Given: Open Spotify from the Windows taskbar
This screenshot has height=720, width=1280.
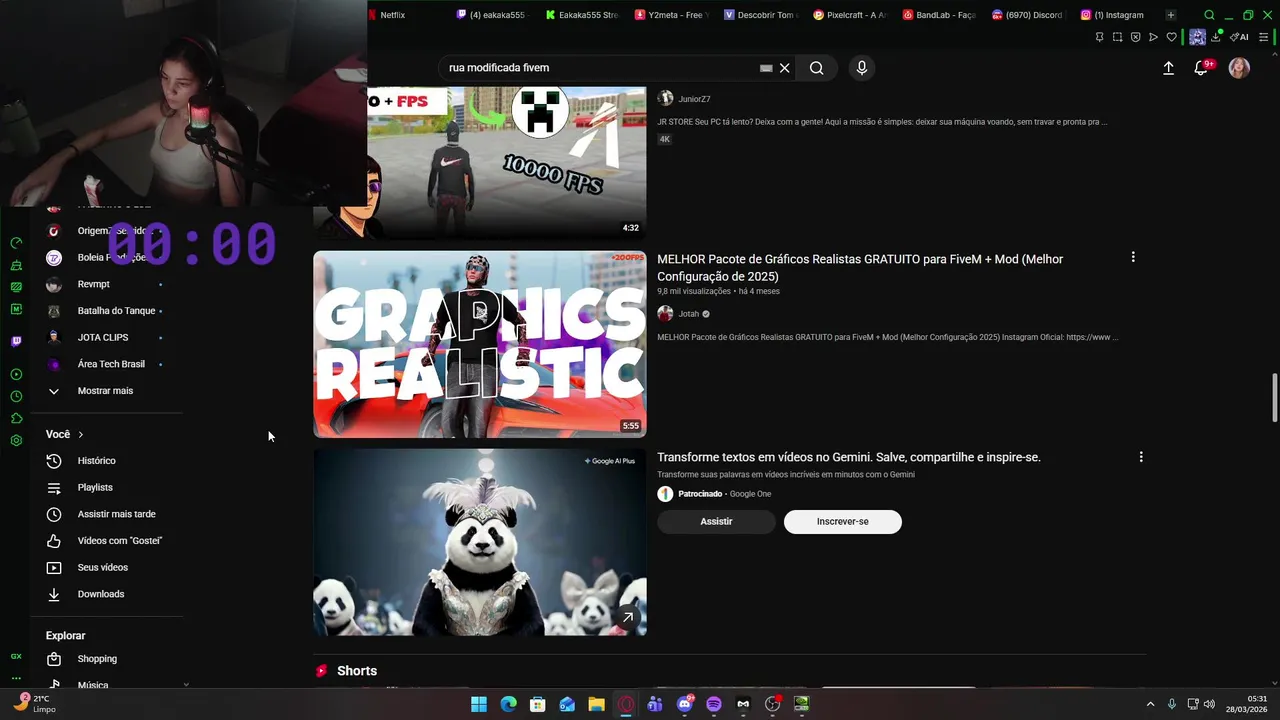Looking at the screenshot, I should pos(714,704).
